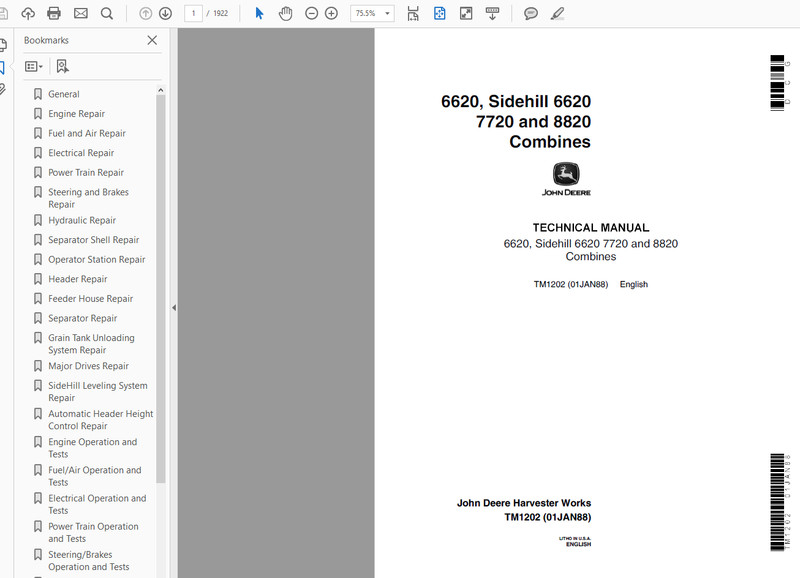The width and height of the screenshot is (800, 578).
Task: Send file by email envelope icon
Action: click(81, 13)
